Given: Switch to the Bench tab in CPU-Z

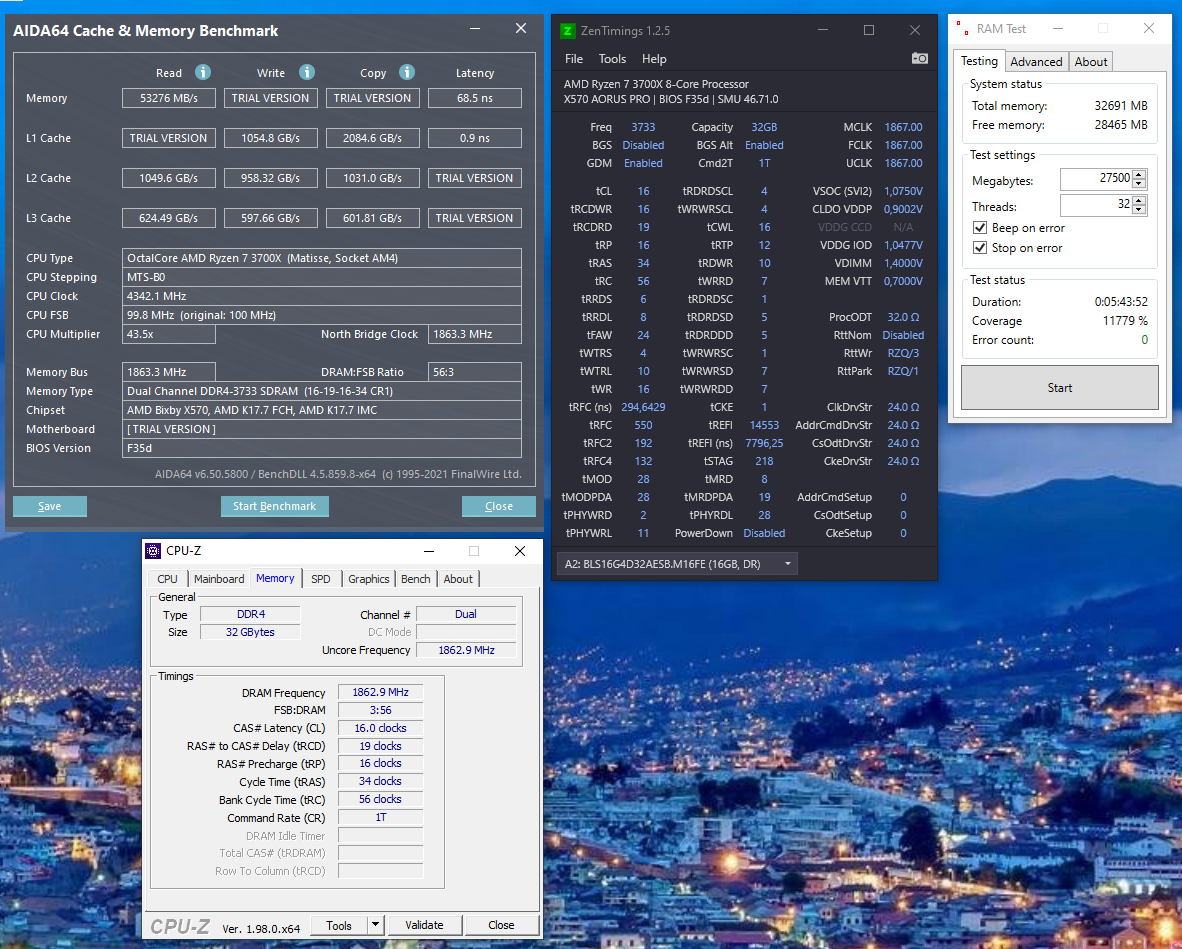Looking at the screenshot, I should (x=415, y=579).
